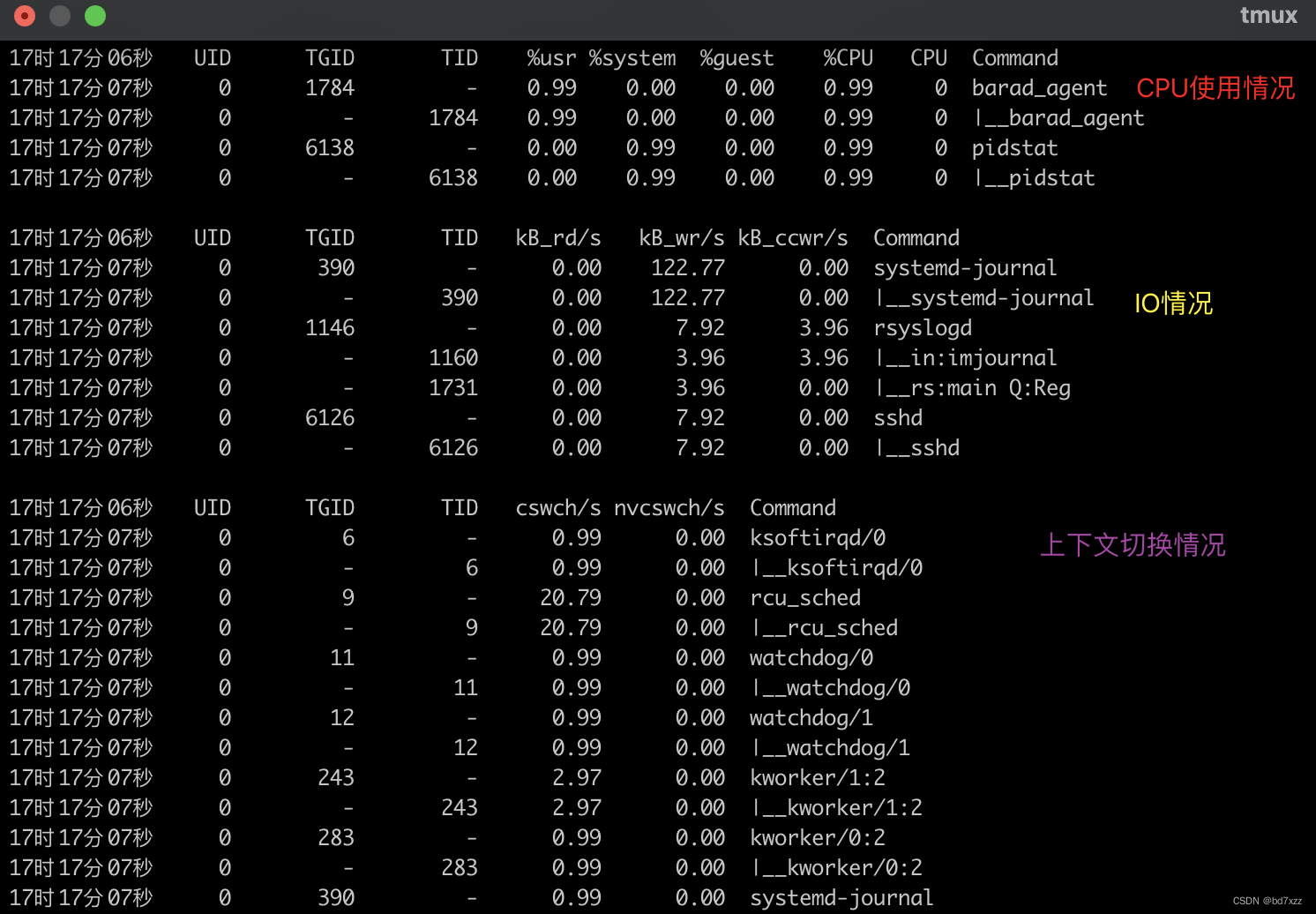Click the rsyslogd command
This screenshot has width=1316, height=914.
[923, 328]
